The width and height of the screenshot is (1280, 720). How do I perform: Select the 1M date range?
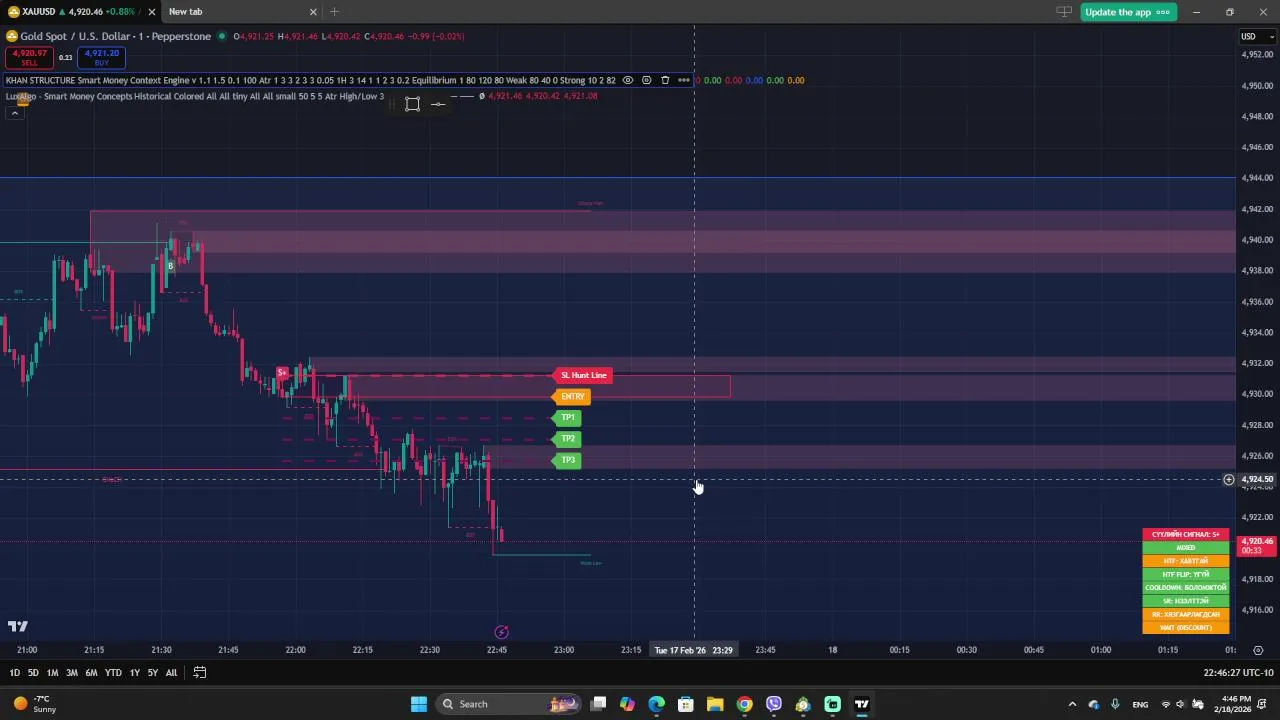[52, 673]
